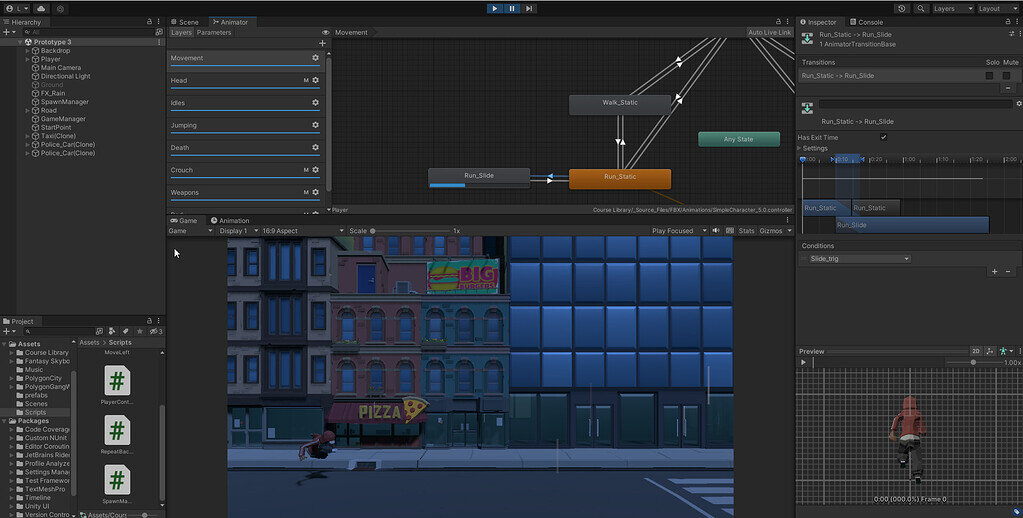Pause the game with the Pause button

click(x=512, y=8)
